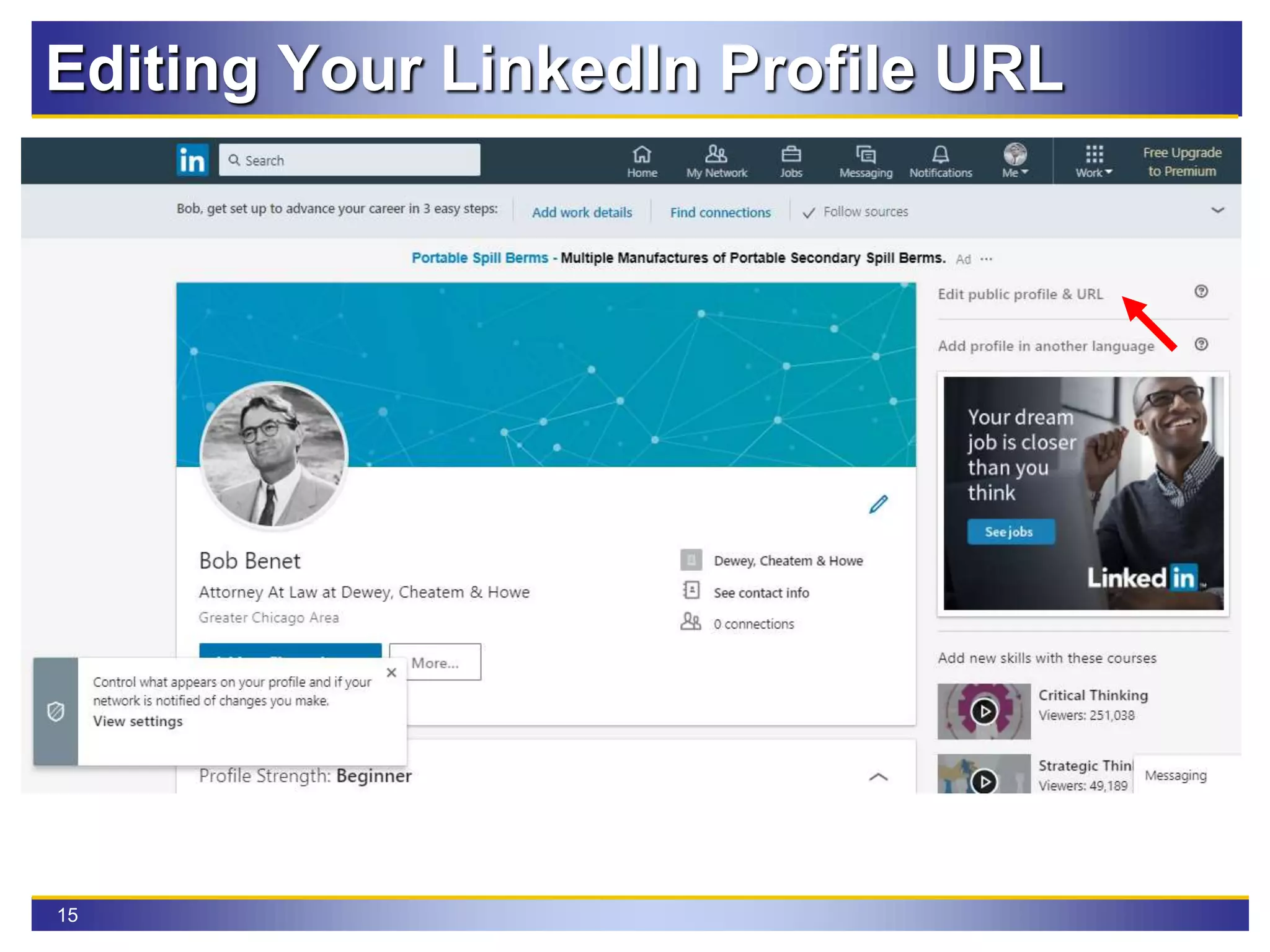1270x952 pixels.
Task: Click View settings in the popup
Action: tap(138, 721)
